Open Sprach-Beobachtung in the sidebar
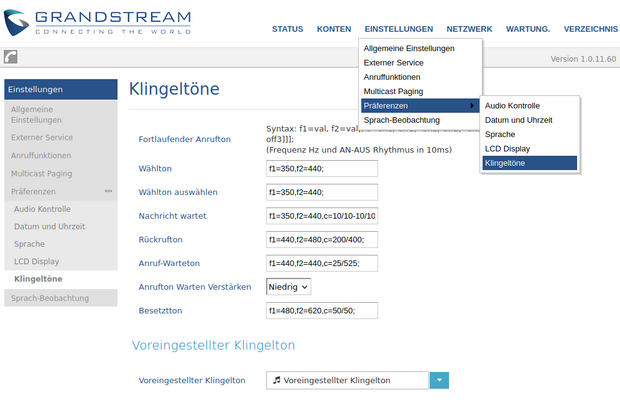The width and height of the screenshot is (620, 400). (50, 298)
